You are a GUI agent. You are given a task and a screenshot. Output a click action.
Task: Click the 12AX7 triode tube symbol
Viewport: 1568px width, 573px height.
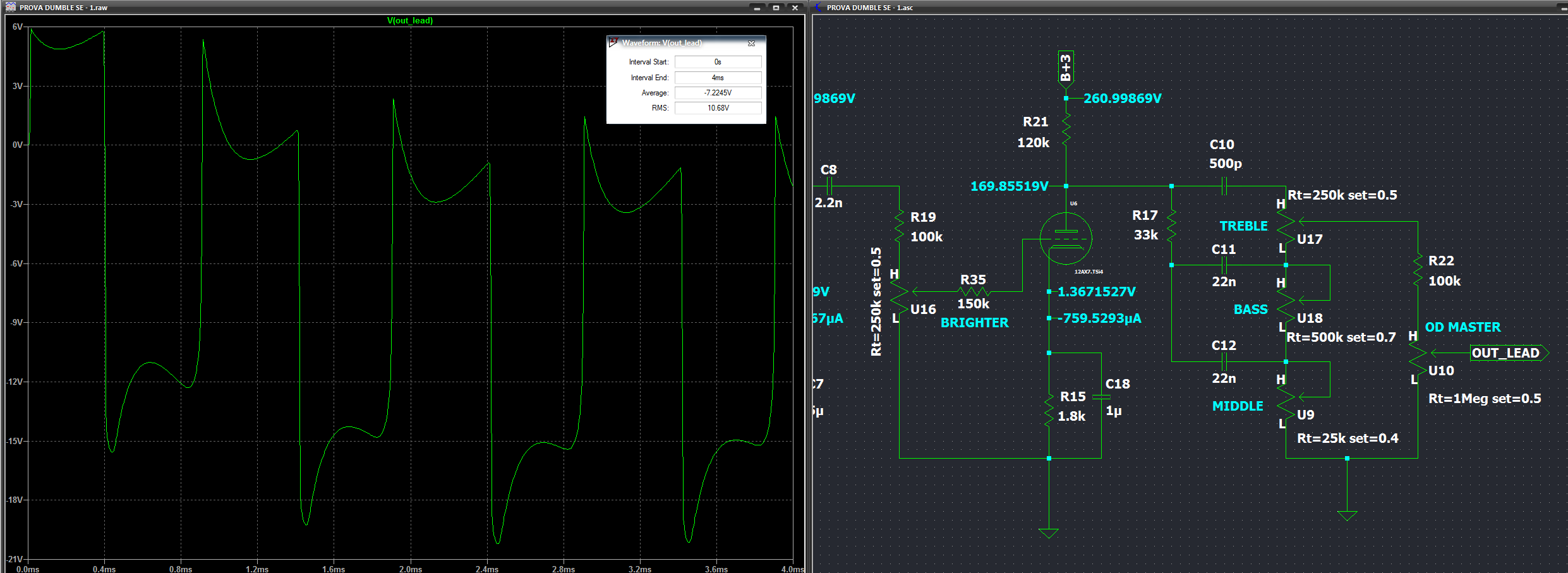1066,239
